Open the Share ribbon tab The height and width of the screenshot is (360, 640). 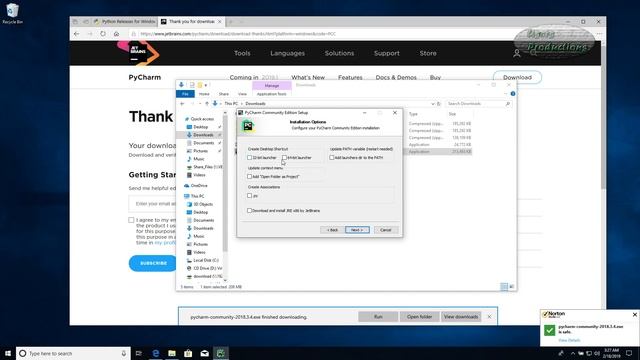pyautogui.click(x=224, y=94)
